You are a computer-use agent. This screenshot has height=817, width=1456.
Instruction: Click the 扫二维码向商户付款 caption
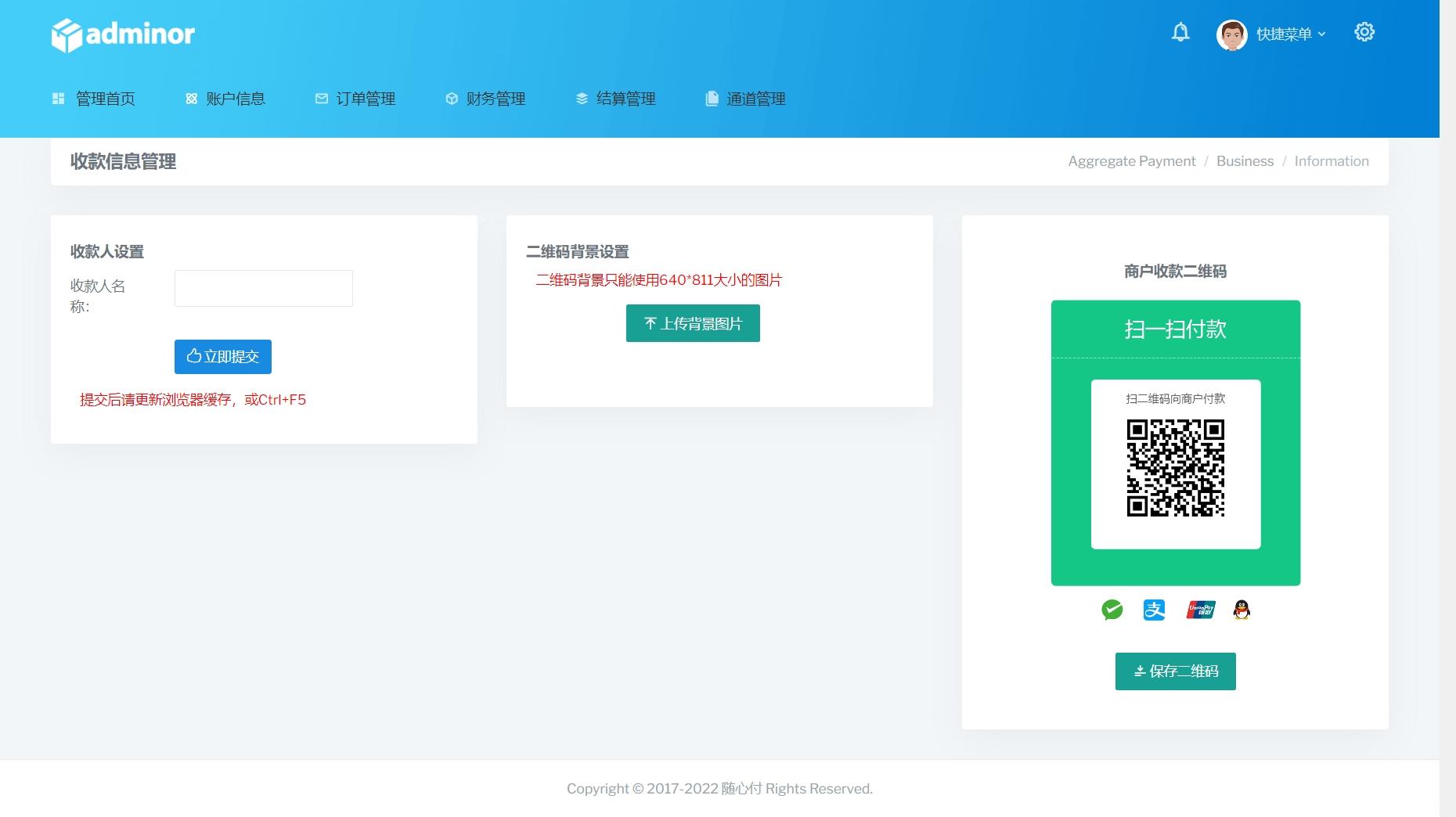point(1176,399)
